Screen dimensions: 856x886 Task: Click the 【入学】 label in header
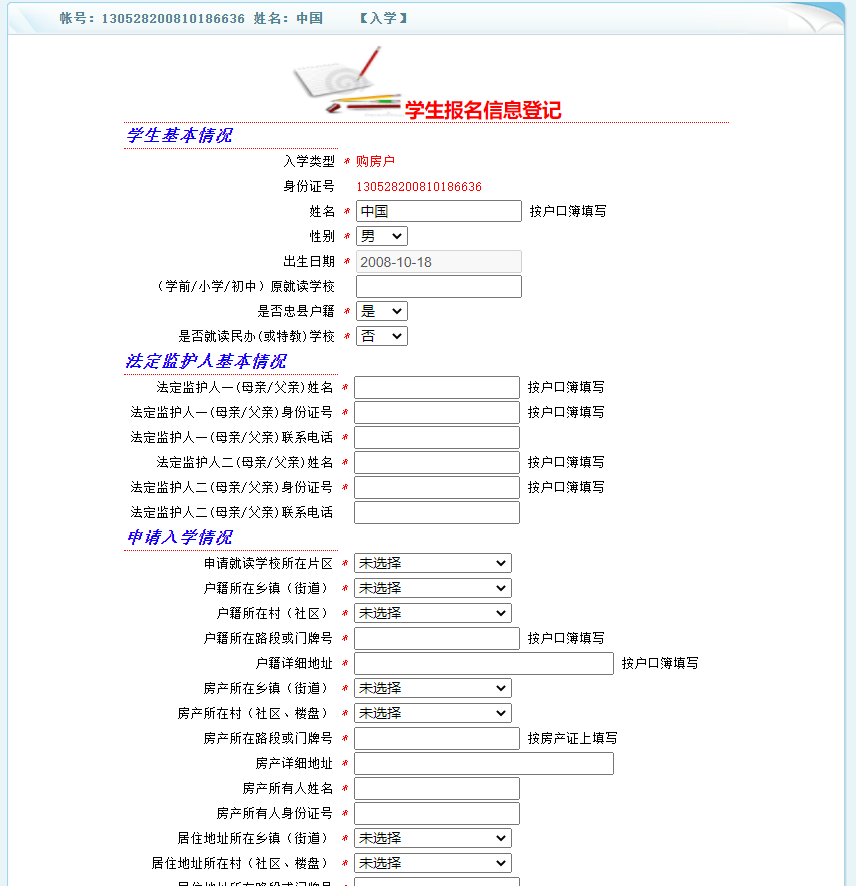[x=383, y=18]
